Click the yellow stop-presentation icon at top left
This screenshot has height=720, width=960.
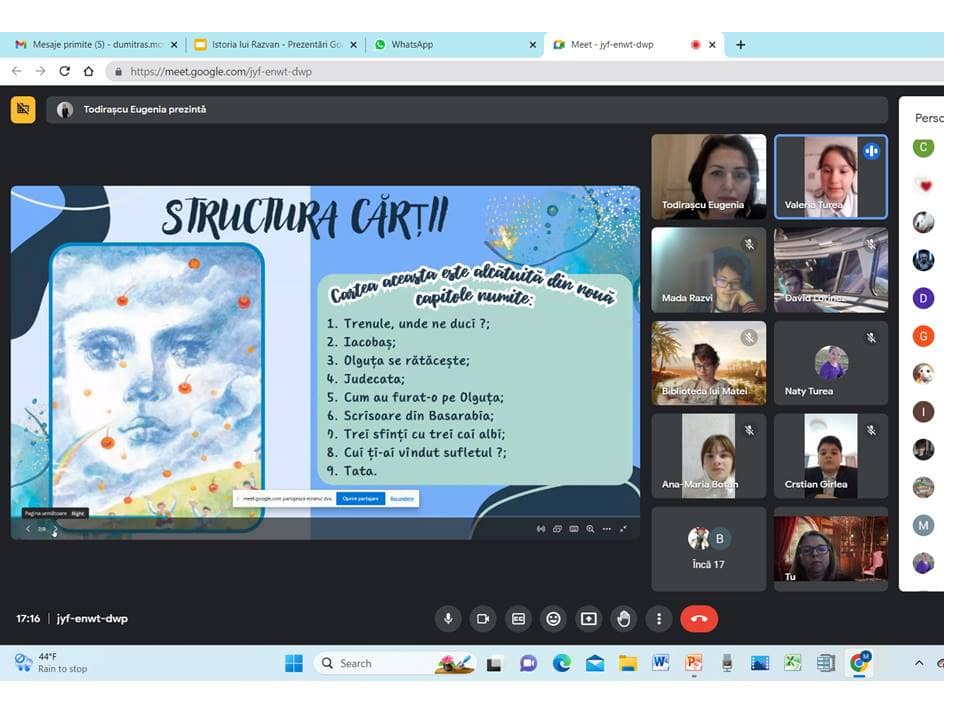click(23, 109)
